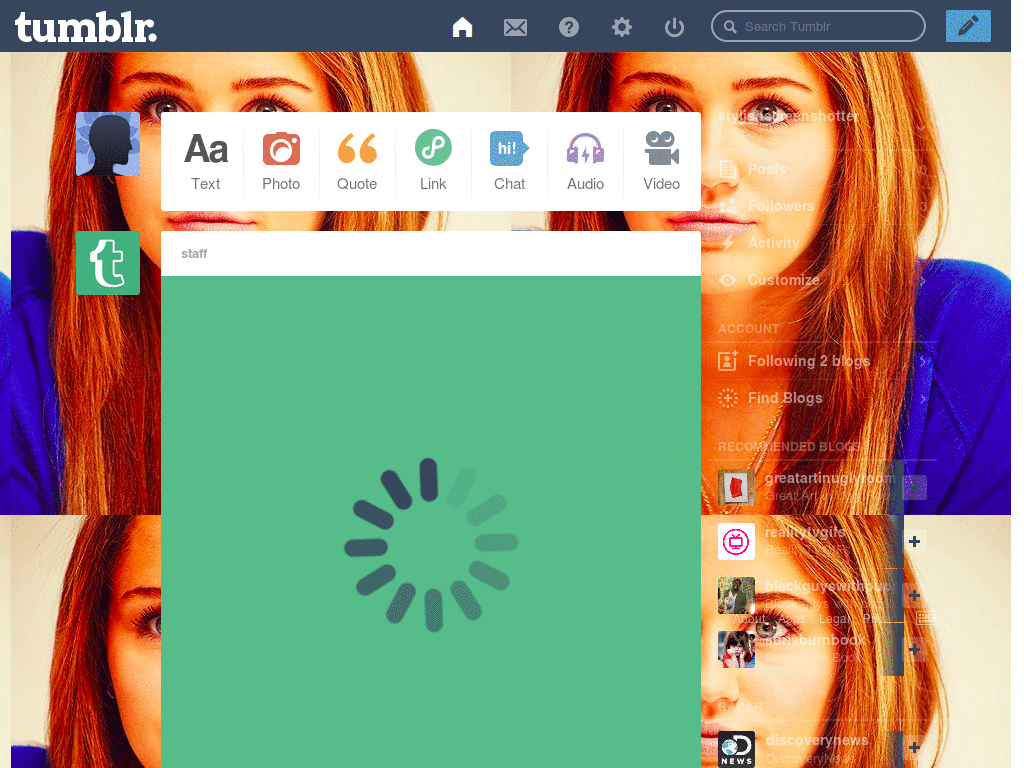Image resolution: width=1024 pixels, height=768 pixels.
Task: Expand the blog switcher chevron
Action: (921, 127)
